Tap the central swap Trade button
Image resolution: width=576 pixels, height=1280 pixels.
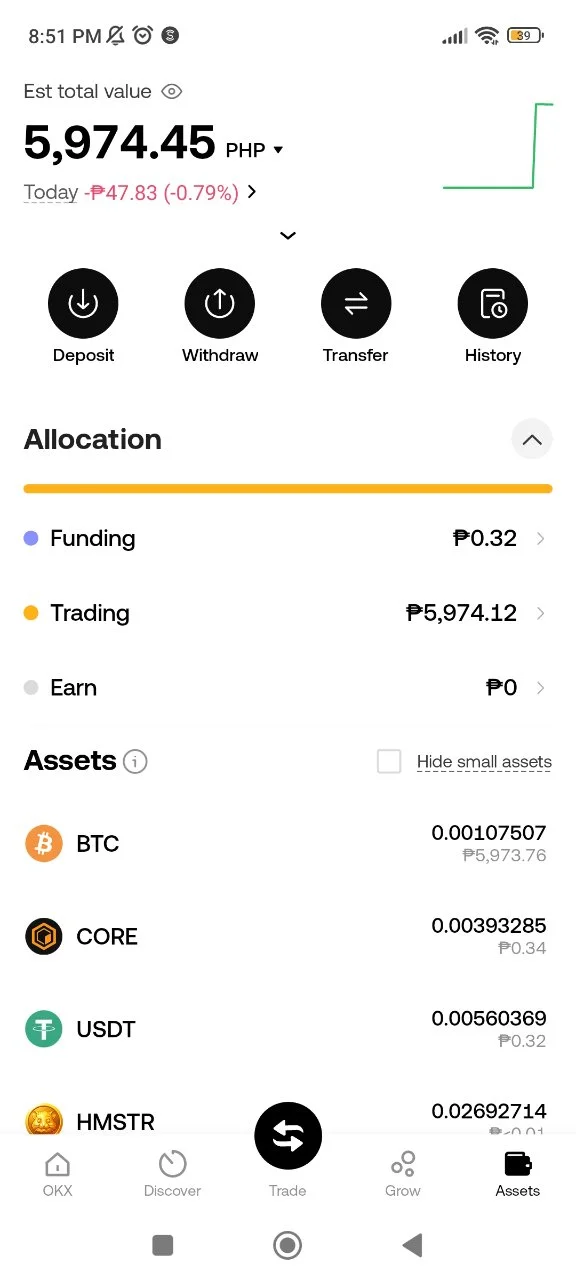(x=288, y=1136)
